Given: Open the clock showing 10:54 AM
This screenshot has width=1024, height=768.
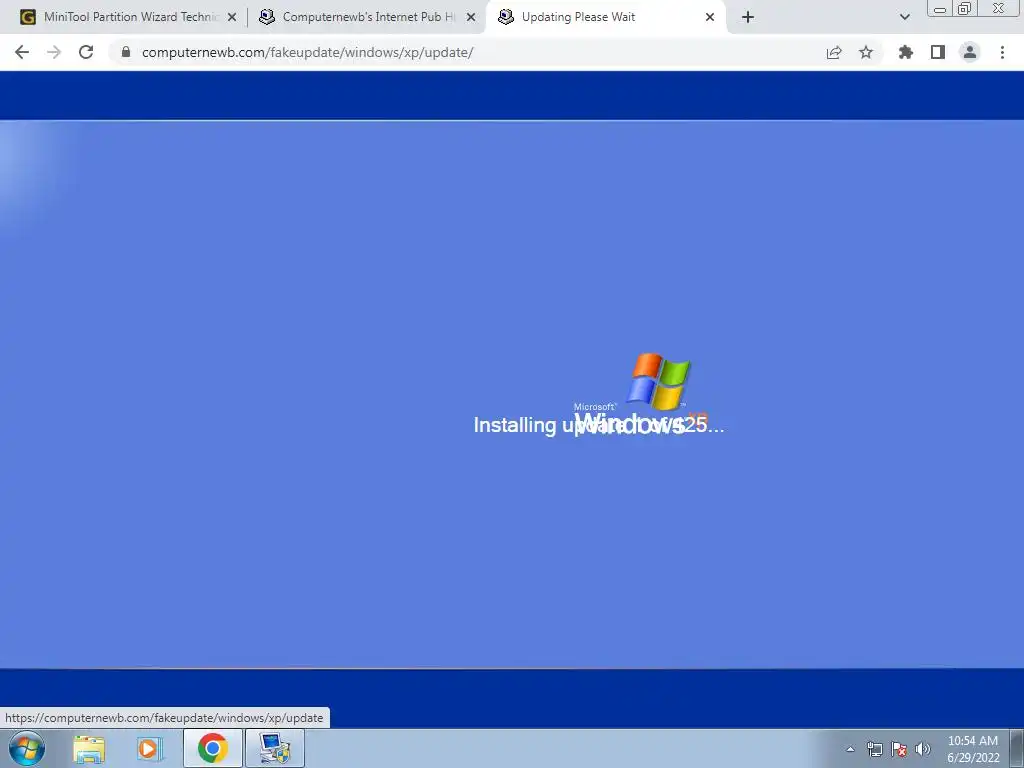Looking at the screenshot, I should click(x=973, y=749).
